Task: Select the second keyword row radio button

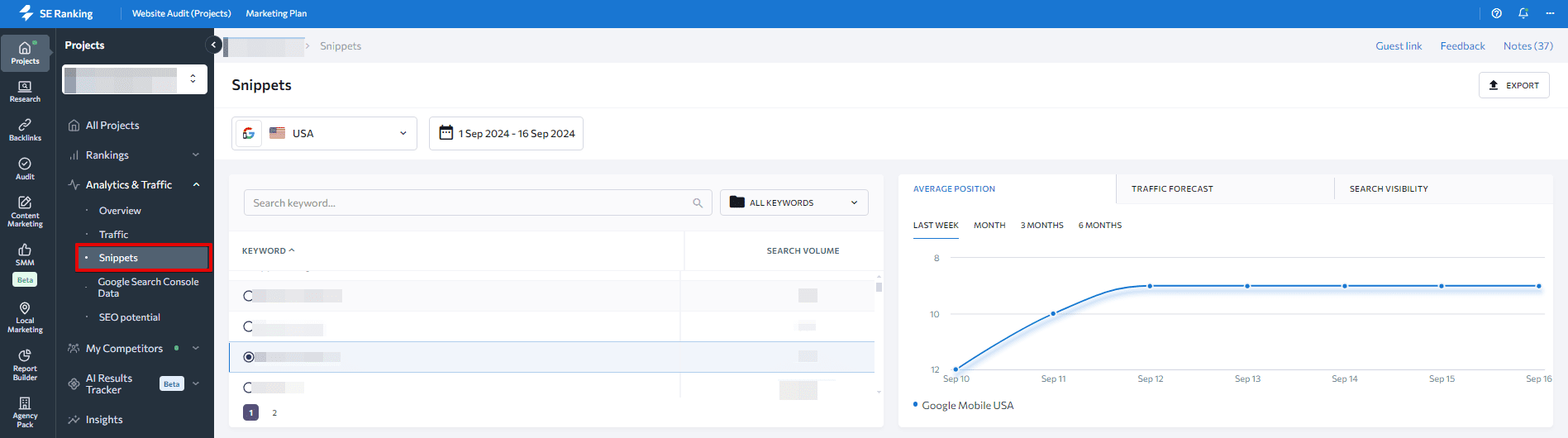Action: 248,326
